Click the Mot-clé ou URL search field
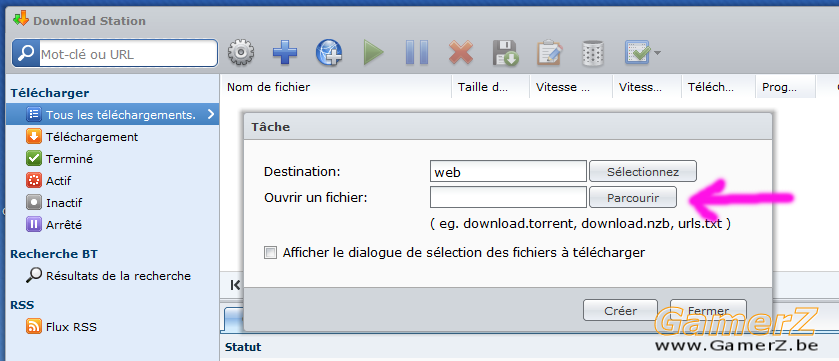The height and width of the screenshot is (361, 839). [x=128, y=54]
